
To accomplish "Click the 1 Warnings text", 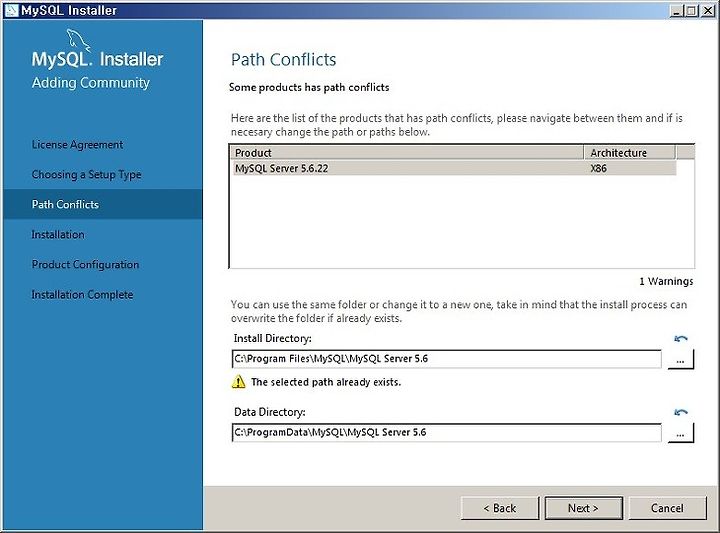I will coord(666,281).
